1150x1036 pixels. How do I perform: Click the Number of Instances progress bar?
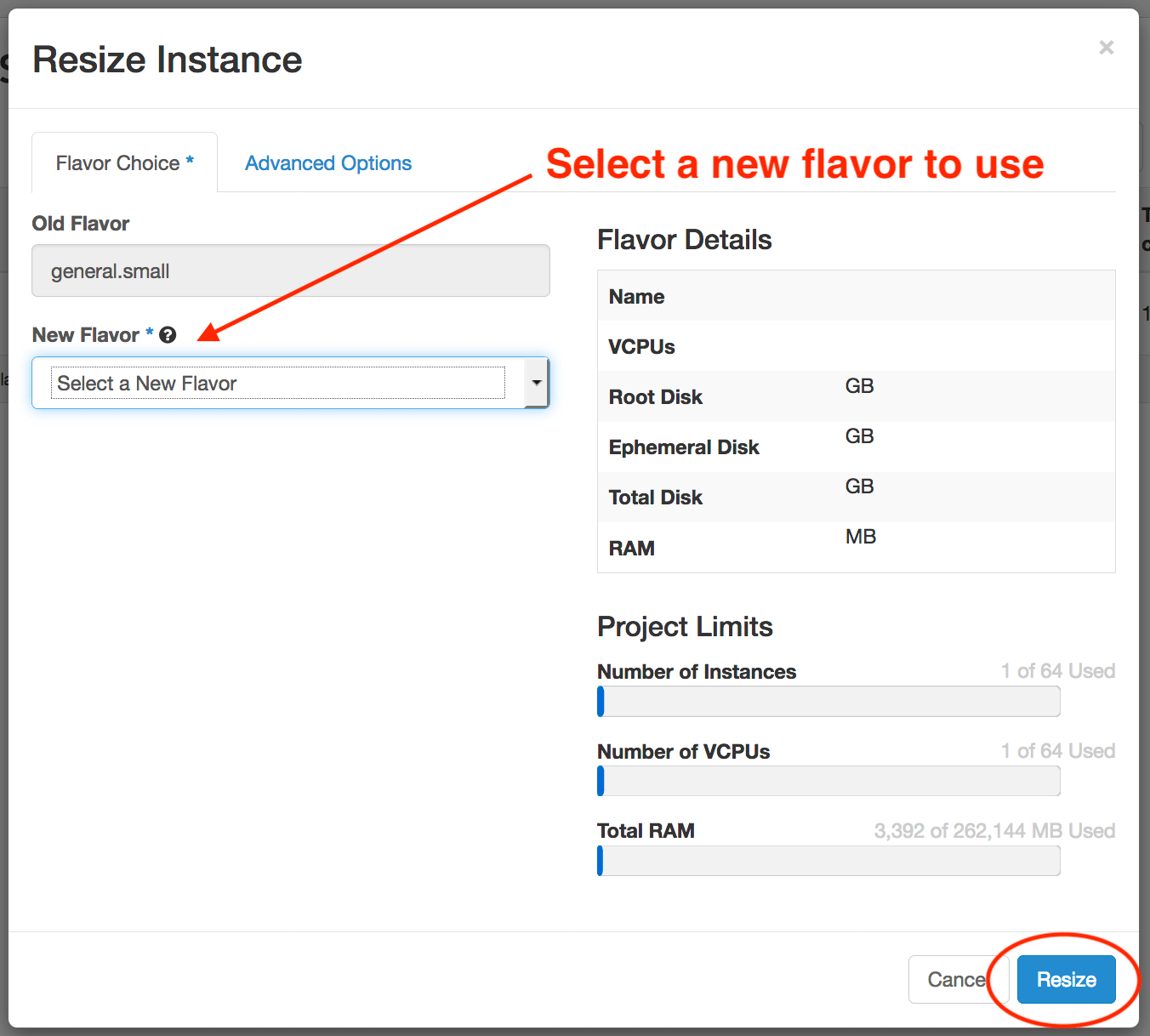click(x=828, y=702)
